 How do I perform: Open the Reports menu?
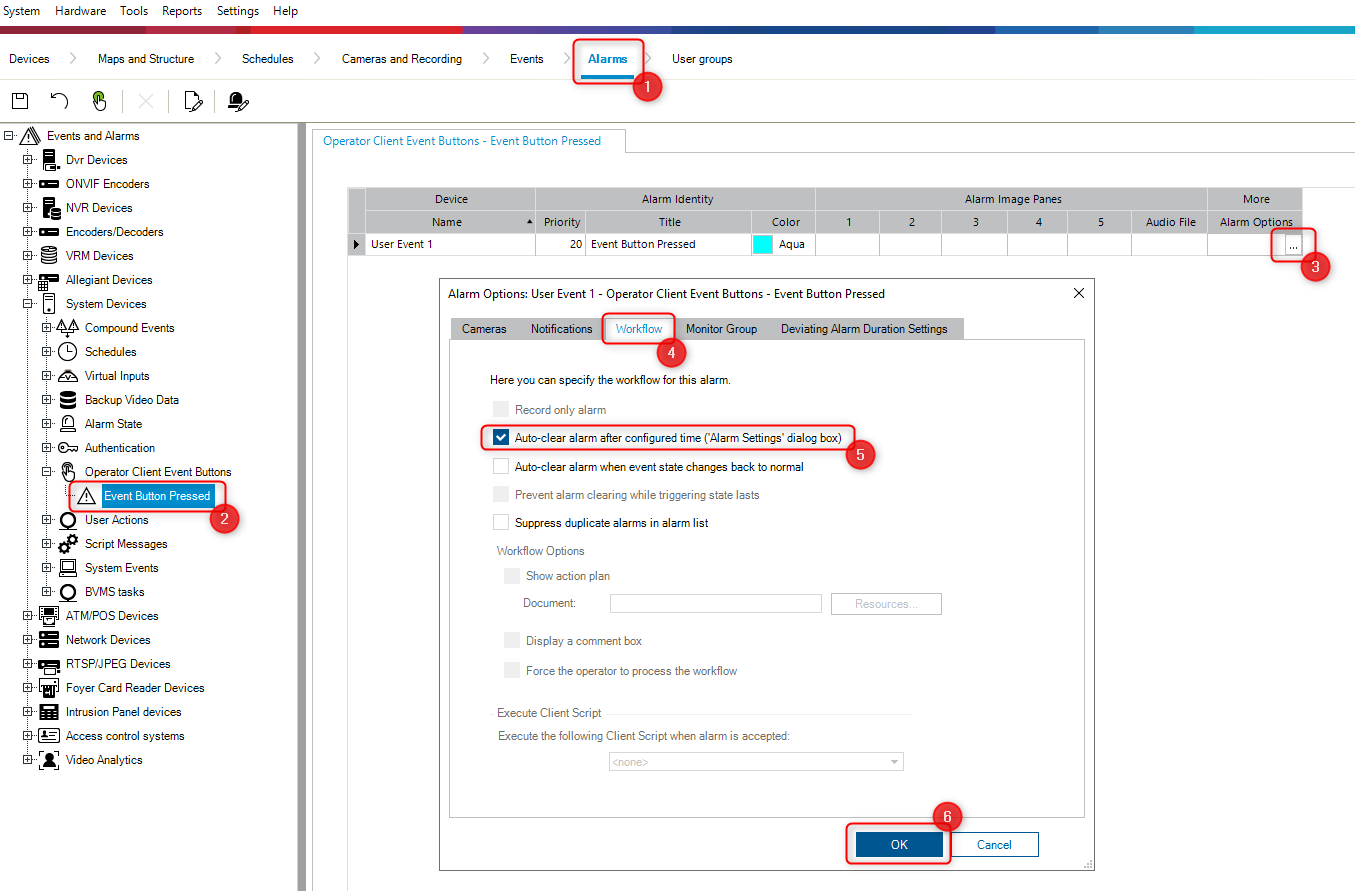tap(181, 11)
